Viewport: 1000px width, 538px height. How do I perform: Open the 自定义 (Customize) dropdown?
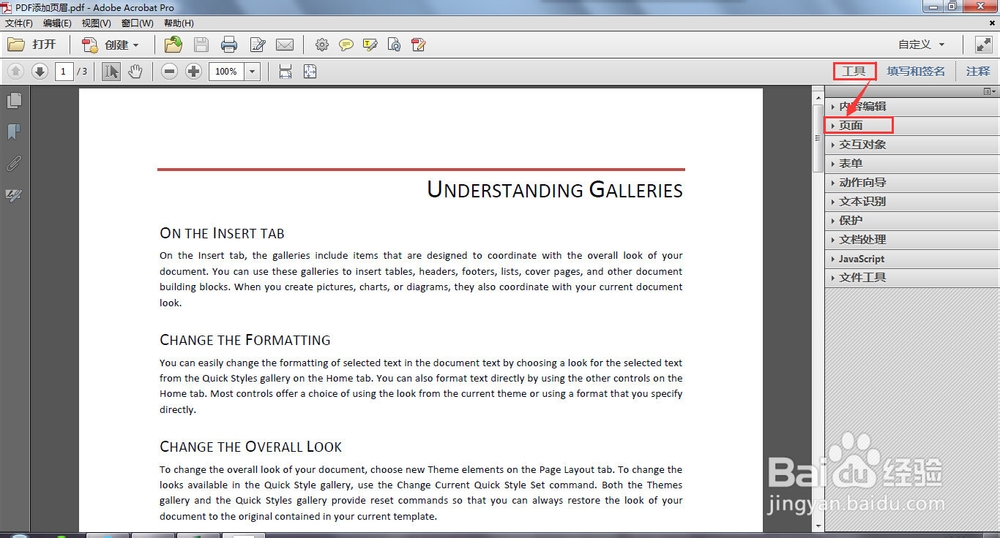pos(921,45)
